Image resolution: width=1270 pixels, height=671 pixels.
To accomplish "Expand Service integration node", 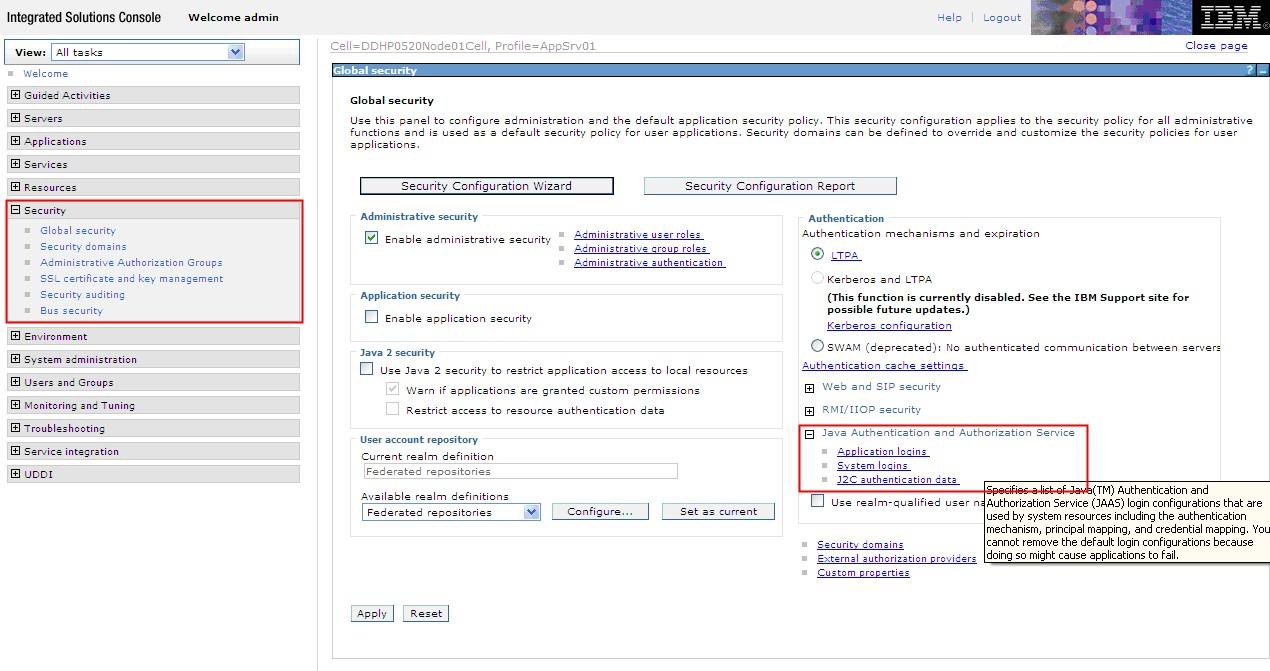I will (15, 451).
